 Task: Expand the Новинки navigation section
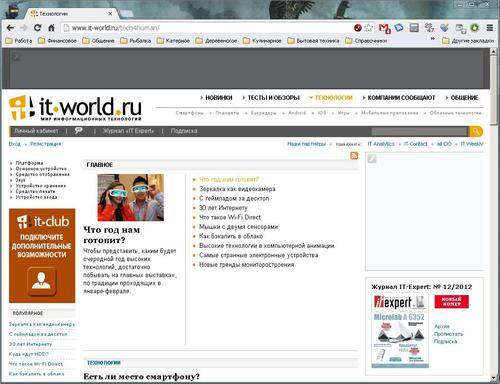click(216, 98)
